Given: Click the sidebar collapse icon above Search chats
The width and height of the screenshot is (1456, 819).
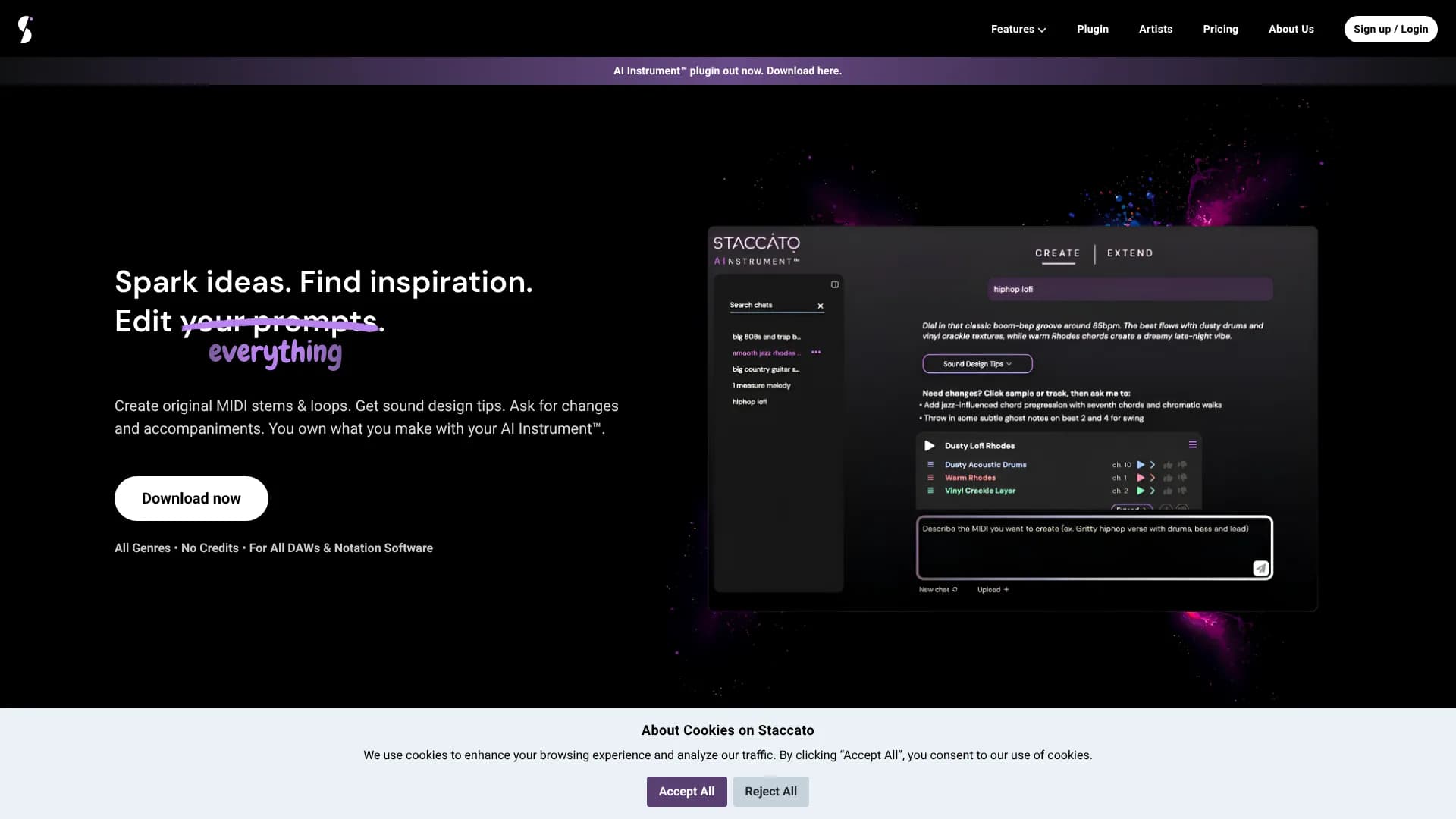Looking at the screenshot, I should pos(835,284).
